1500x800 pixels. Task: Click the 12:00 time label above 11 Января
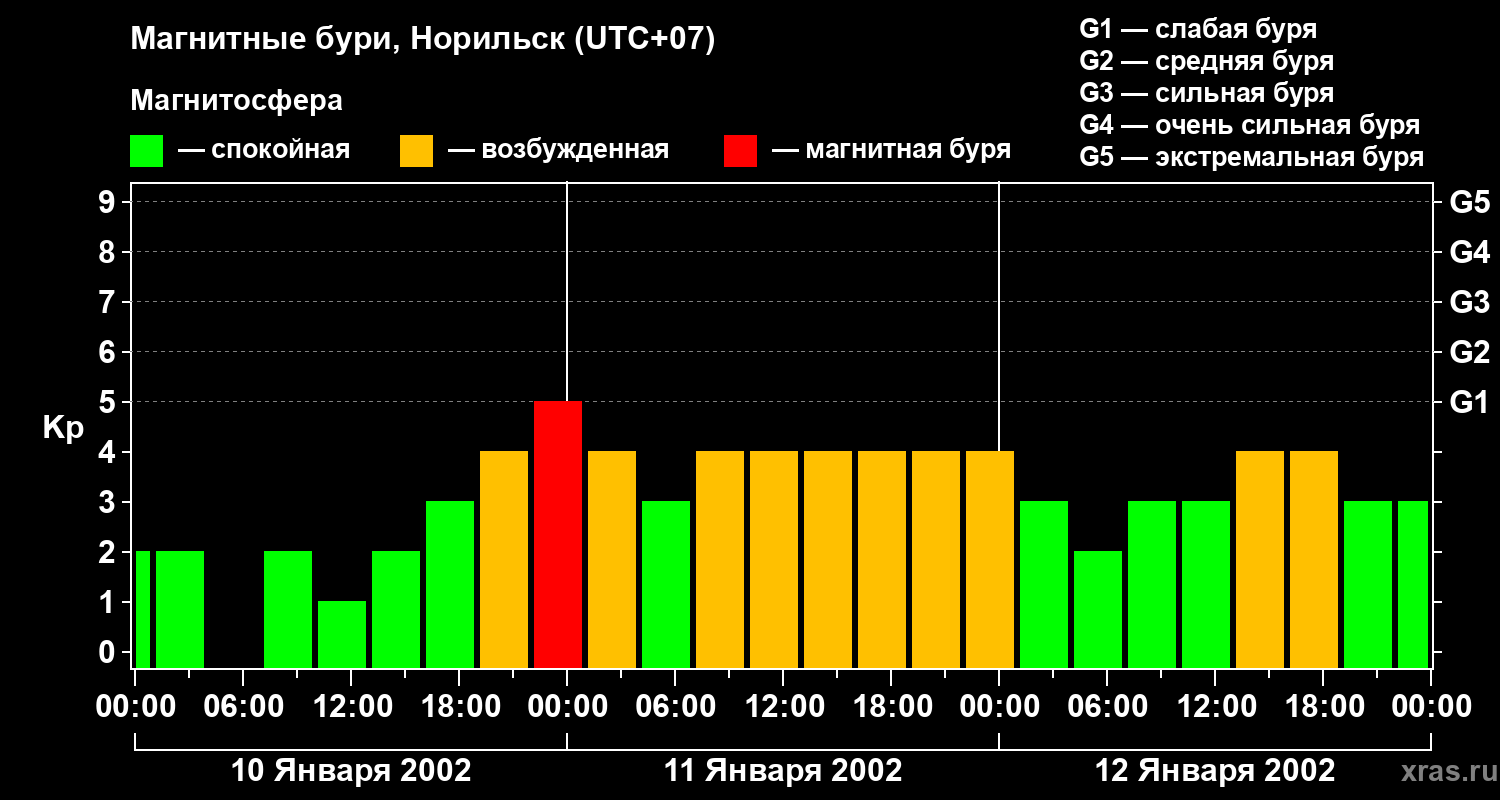coord(783,706)
